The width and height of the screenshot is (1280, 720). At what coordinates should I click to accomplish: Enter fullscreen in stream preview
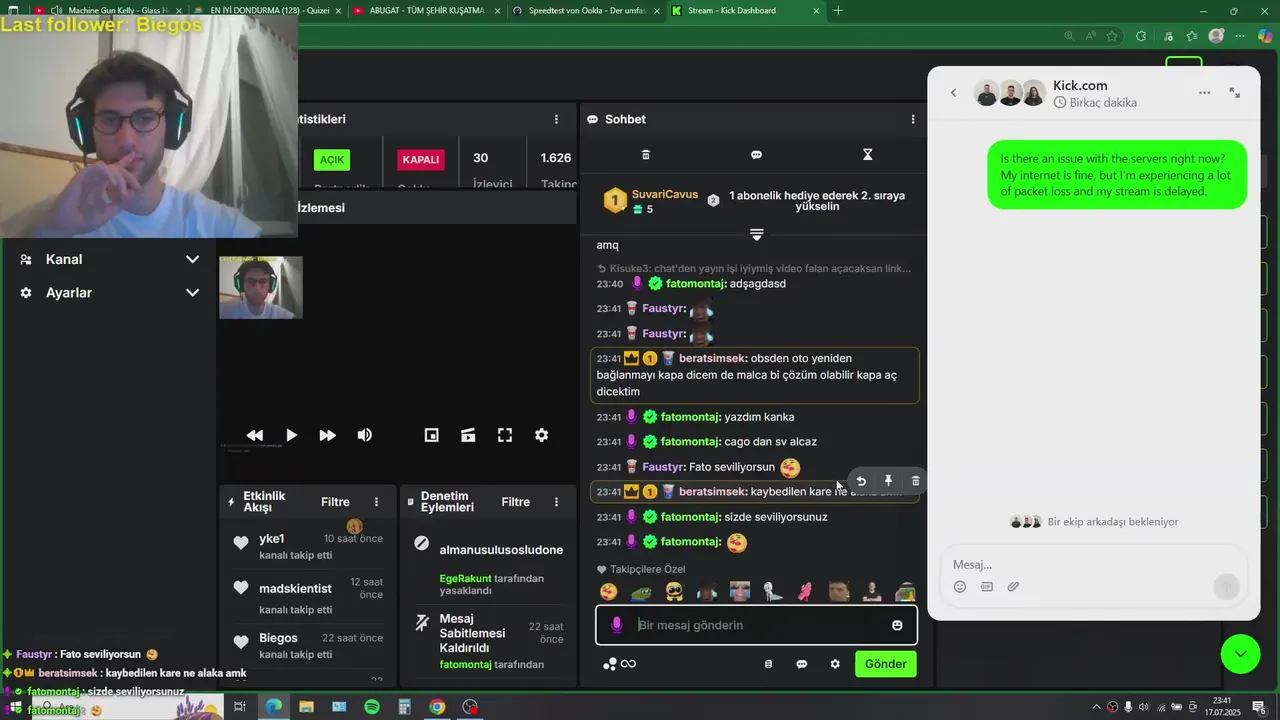(505, 435)
